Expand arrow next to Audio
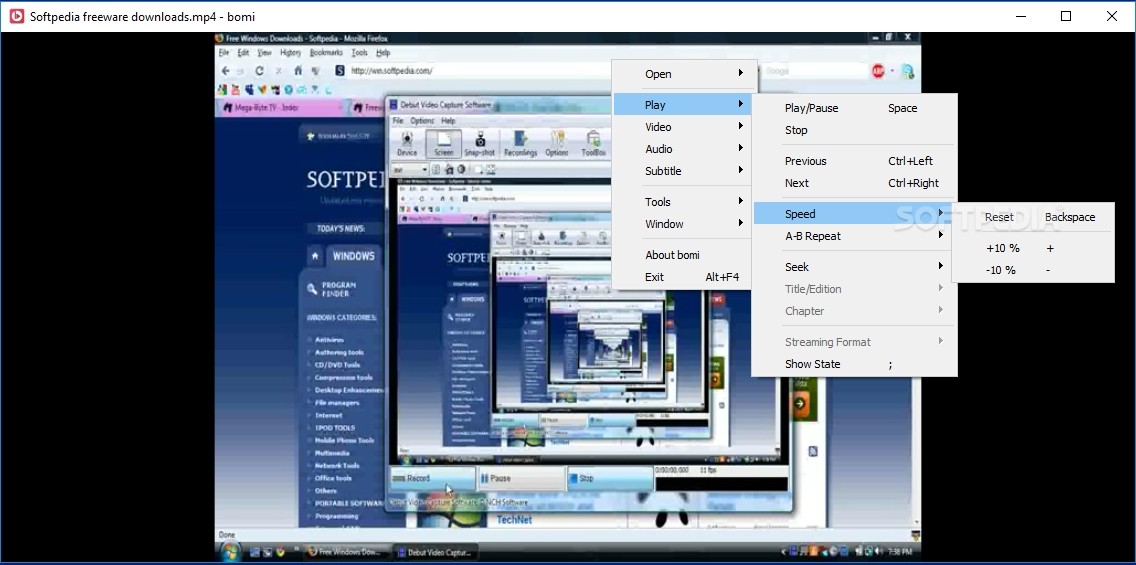1136x565 pixels. [740, 148]
